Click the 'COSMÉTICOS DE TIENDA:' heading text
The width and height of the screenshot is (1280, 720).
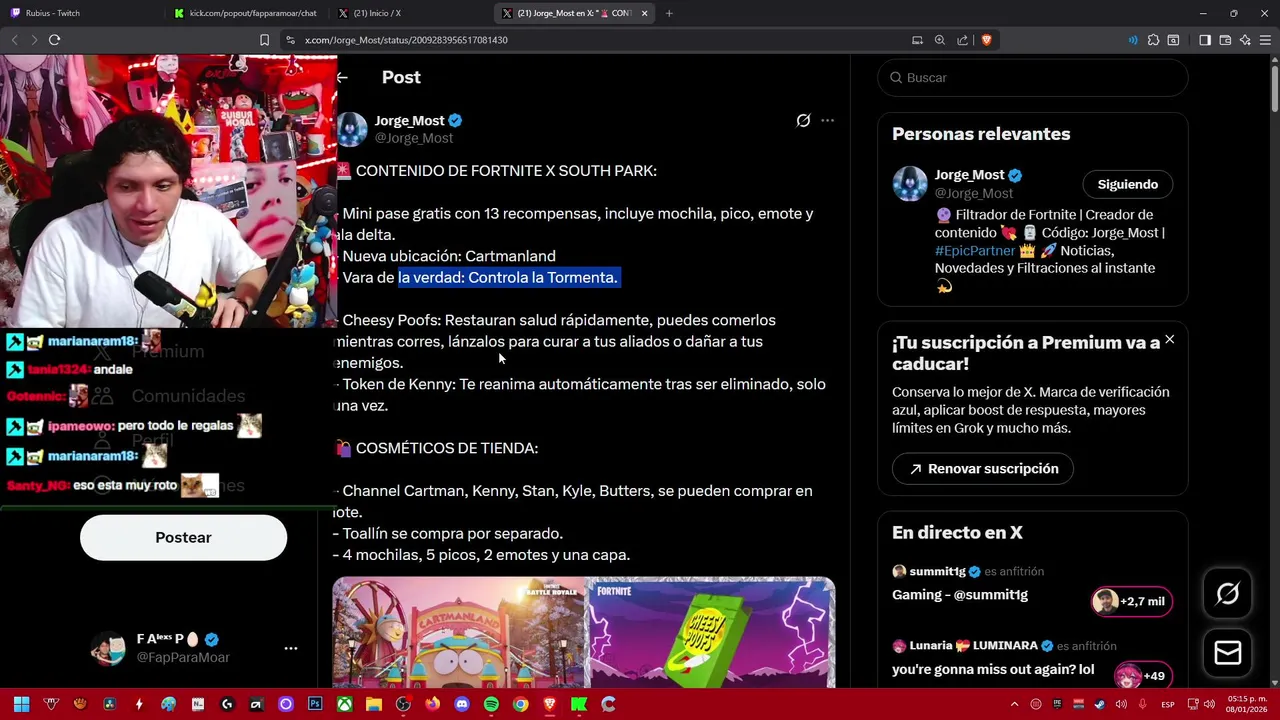click(x=447, y=448)
